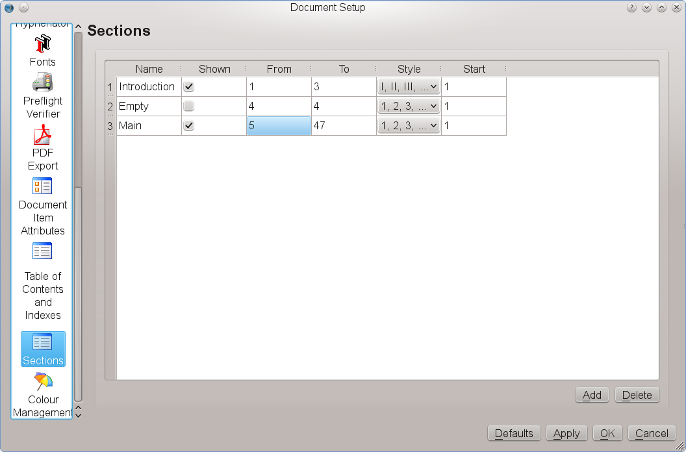Select From cell of Empty row

[279, 106]
